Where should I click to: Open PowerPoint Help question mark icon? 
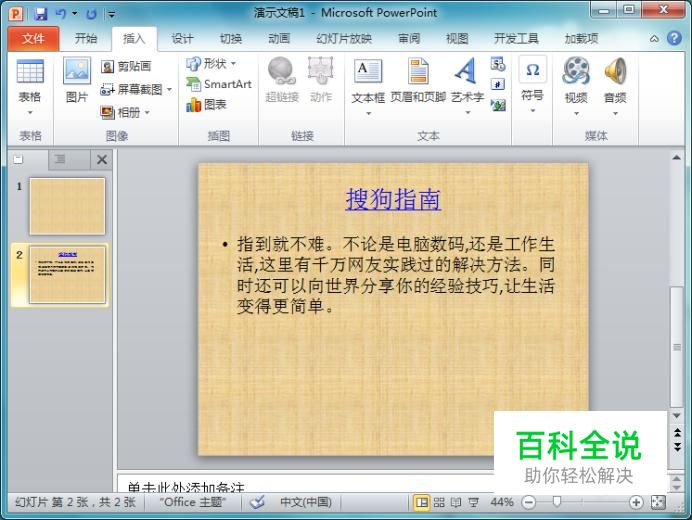click(674, 38)
